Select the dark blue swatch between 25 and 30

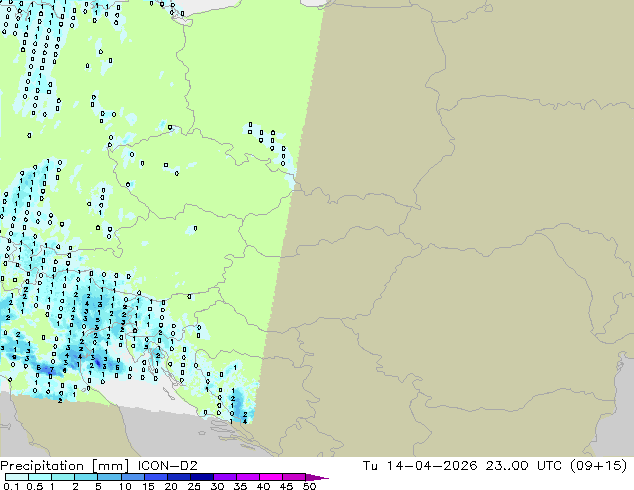pos(202,477)
